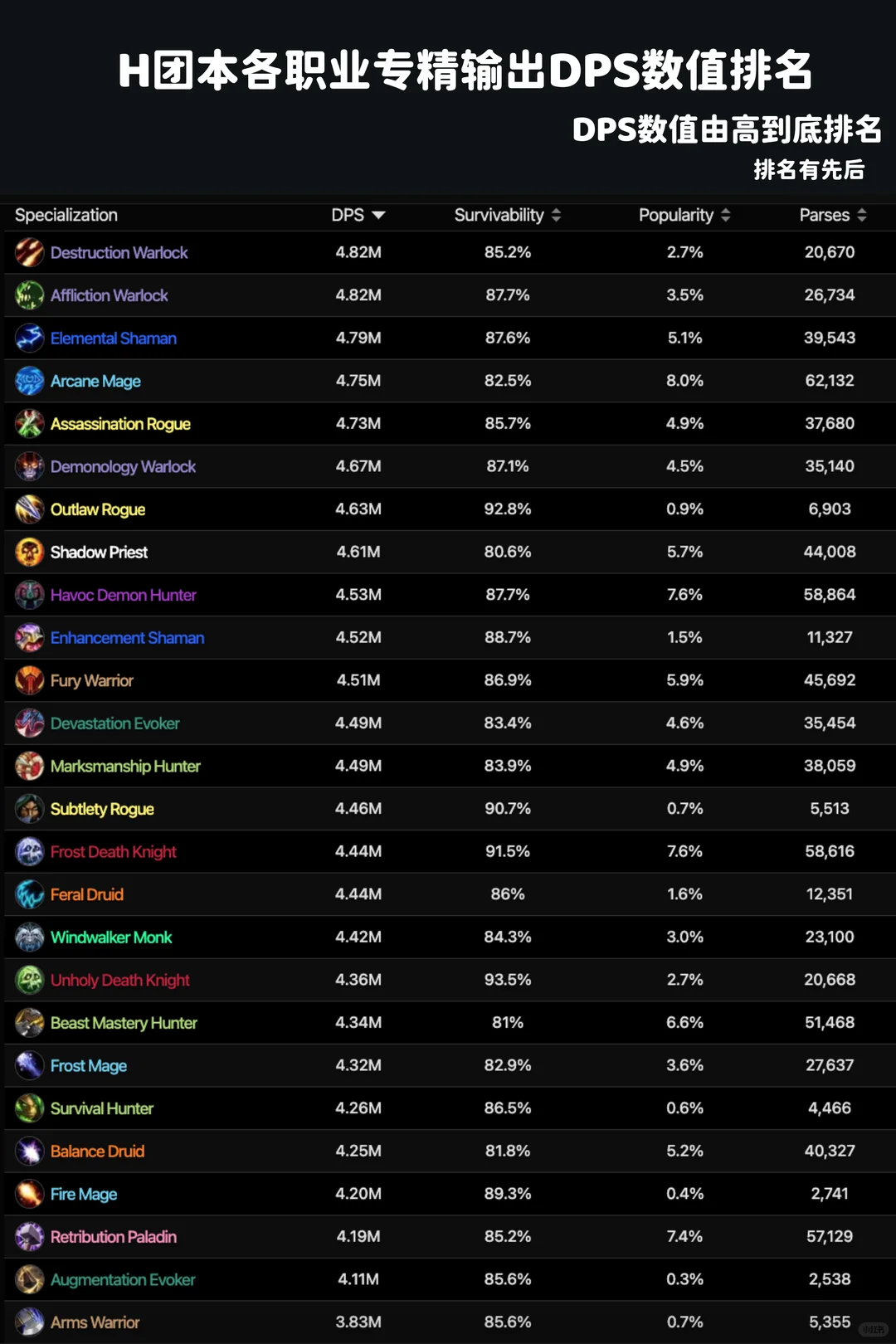Click the Destruction Warlock spec icon
The width and height of the screenshot is (896, 1344).
pos(30,252)
